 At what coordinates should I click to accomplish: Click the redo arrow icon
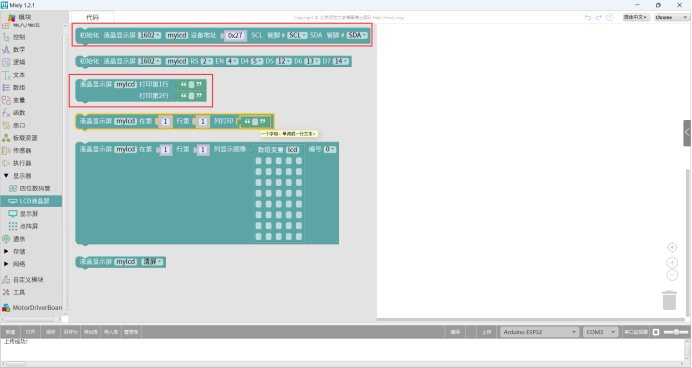pyautogui.click(x=598, y=17)
